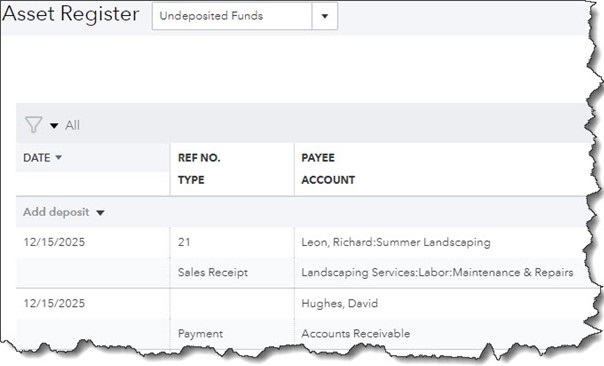604x366 pixels.
Task: Select the PAYEE column header
Action: pos(318,158)
